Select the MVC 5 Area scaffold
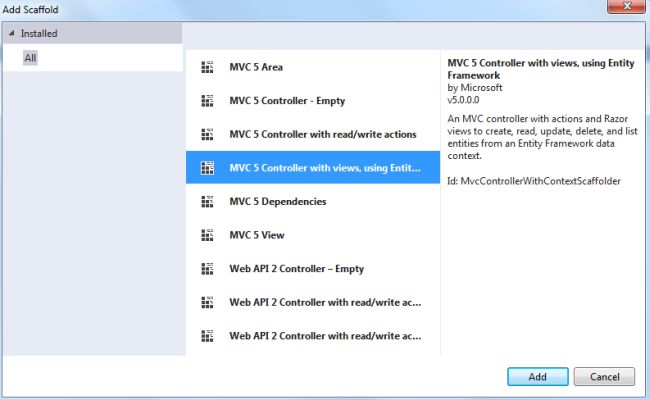 coord(313,67)
